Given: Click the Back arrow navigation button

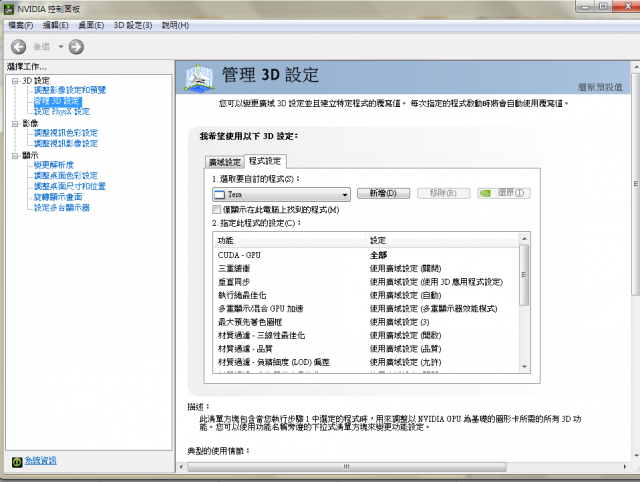Looking at the screenshot, I should pyautogui.click(x=18, y=47).
